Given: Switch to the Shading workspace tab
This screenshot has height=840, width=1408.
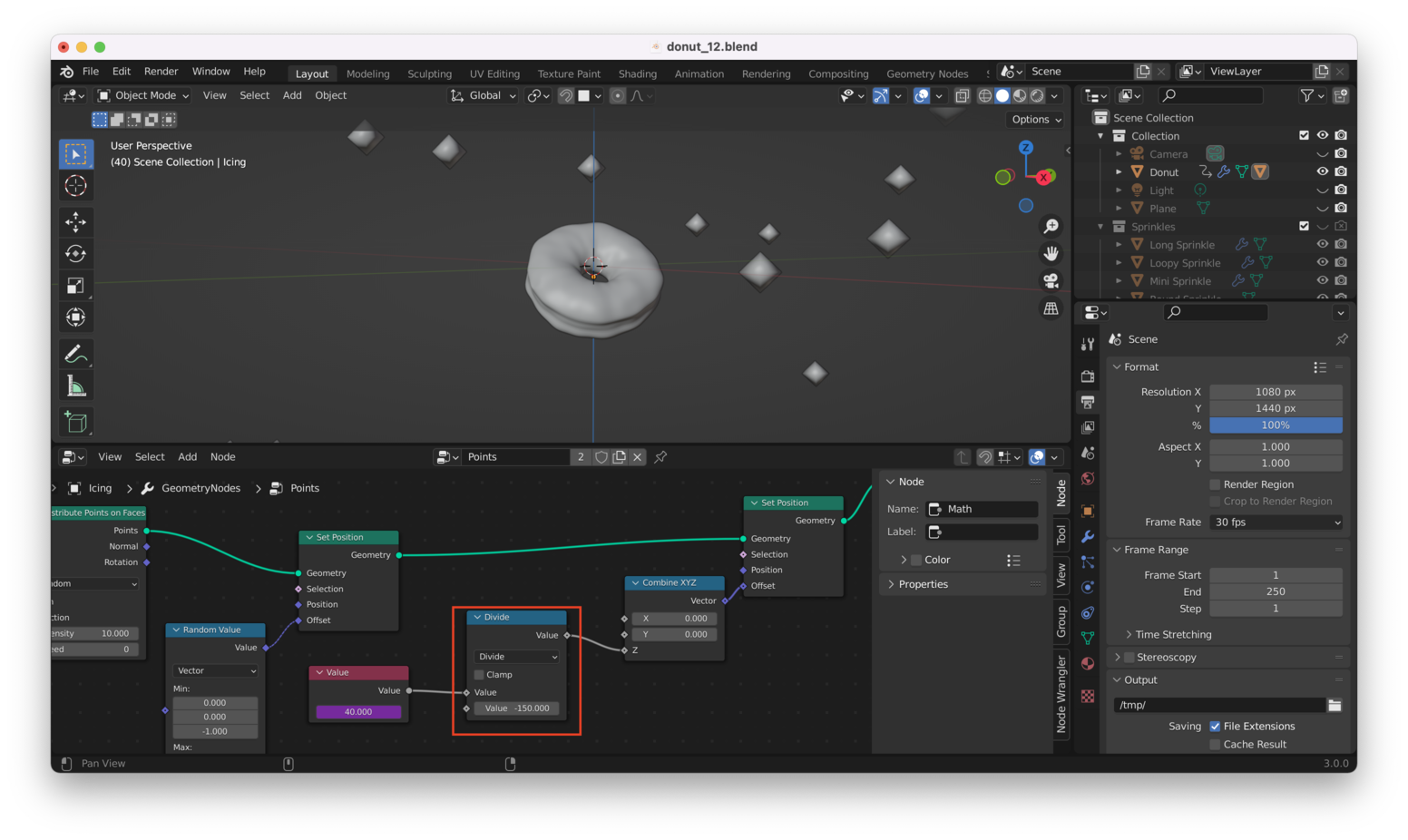Looking at the screenshot, I should 637,73.
